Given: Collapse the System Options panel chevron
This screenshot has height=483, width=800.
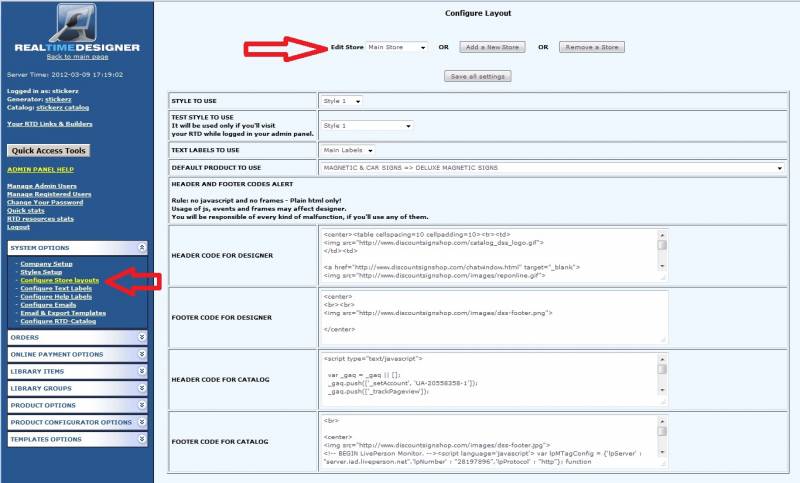Looking at the screenshot, I should click(x=142, y=247).
